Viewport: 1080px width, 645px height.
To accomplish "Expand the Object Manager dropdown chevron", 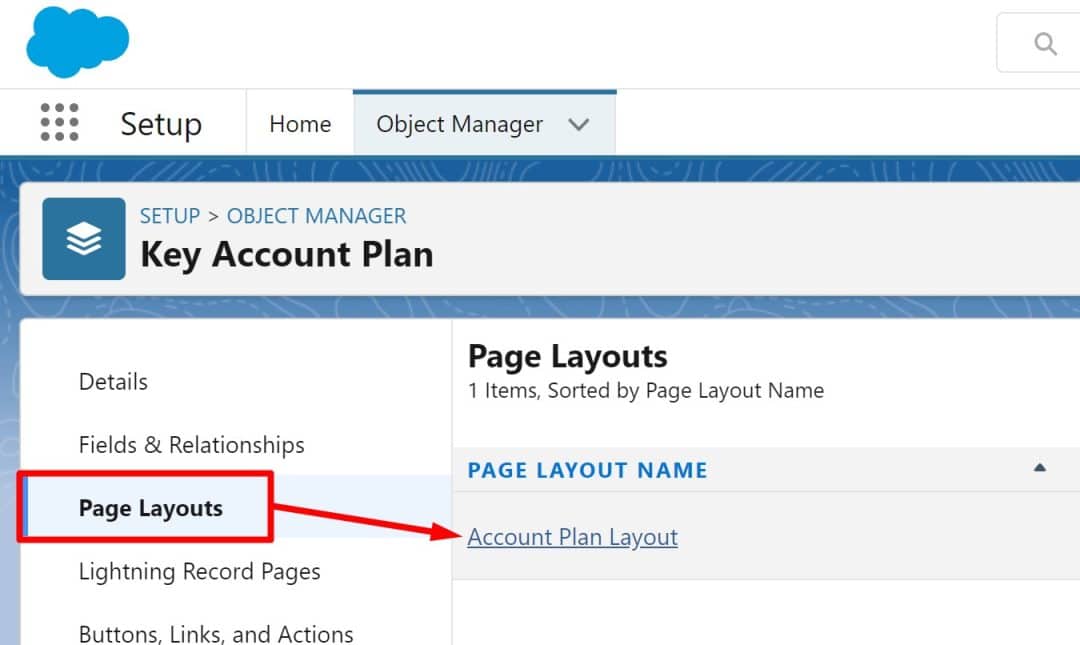I will click(579, 124).
